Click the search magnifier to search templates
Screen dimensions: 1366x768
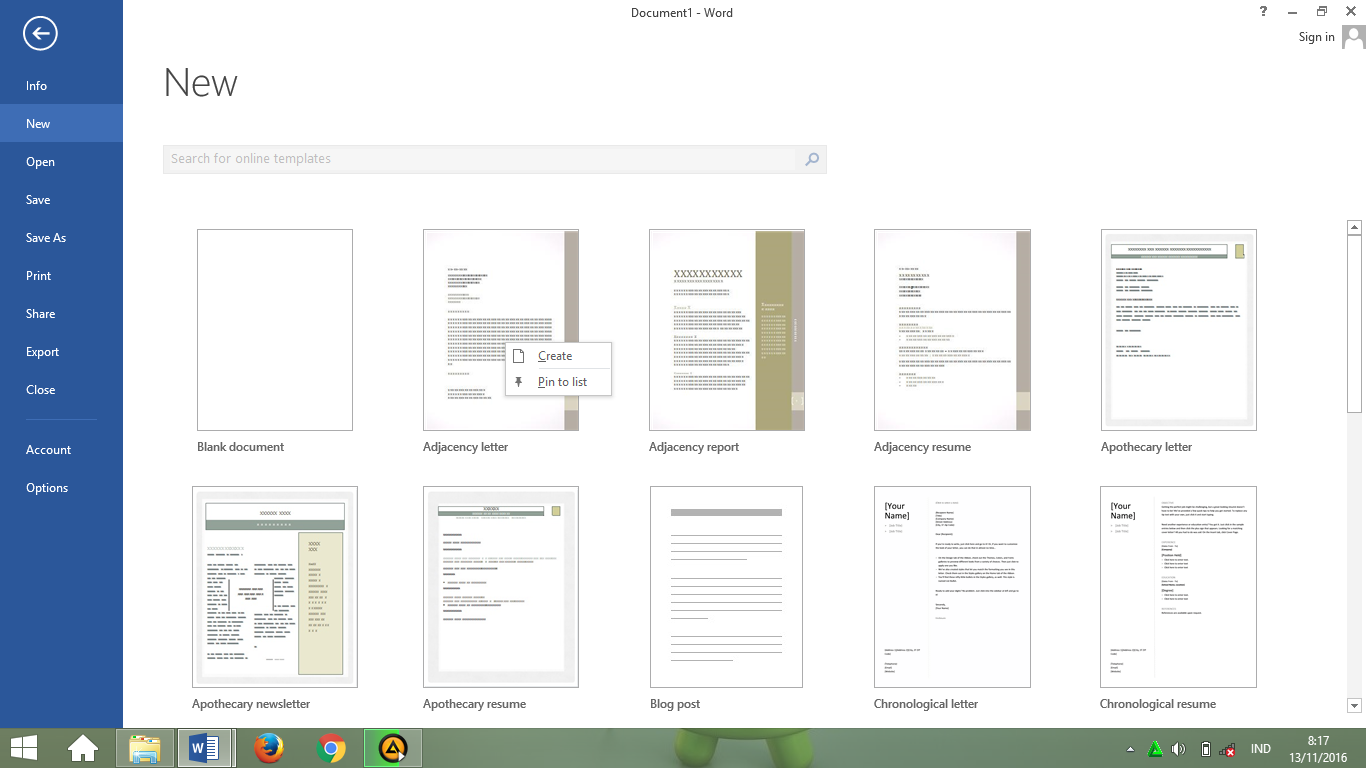tap(811, 159)
